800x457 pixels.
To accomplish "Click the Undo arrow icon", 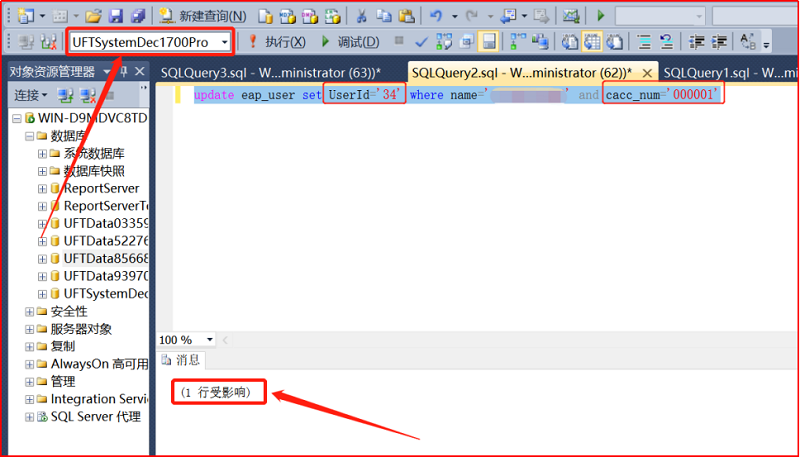I will coord(436,16).
